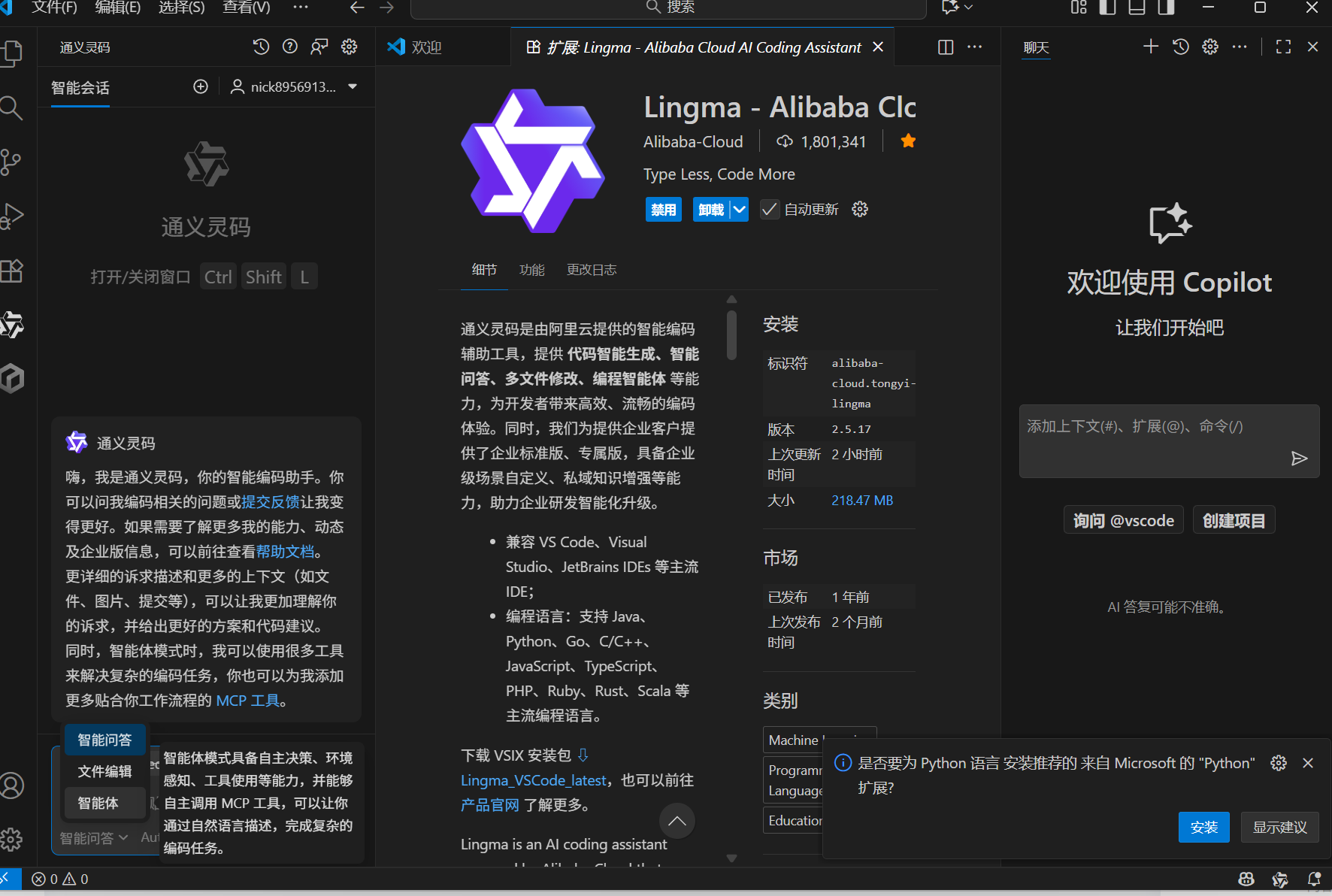Toggle the 自动更新 checkbox
The width and height of the screenshot is (1332, 896).
[x=769, y=209]
